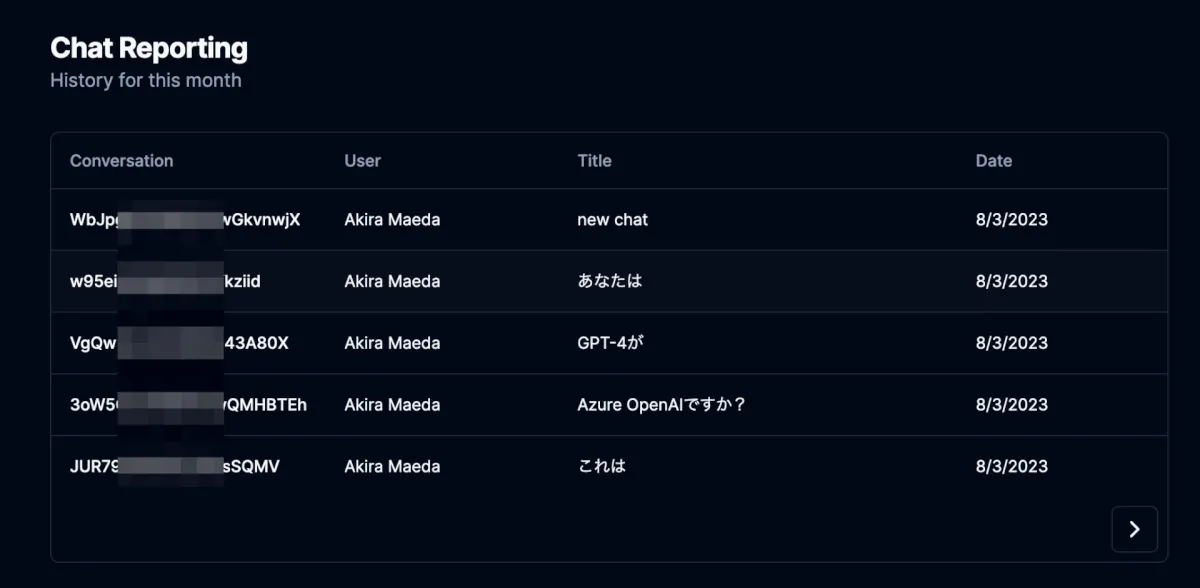This screenshot has height=588, width=1200.
Task: Open the 'new chat' conversation title
Action: pyautogui.click(x=612, y=219)
